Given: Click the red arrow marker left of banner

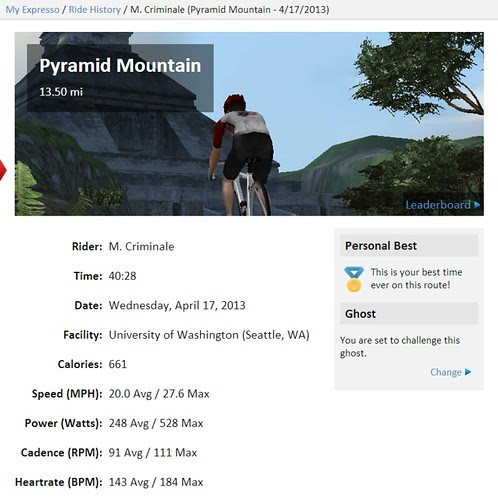Looking at the screenshot, I should pyautogui.click(x=3, y=170).
